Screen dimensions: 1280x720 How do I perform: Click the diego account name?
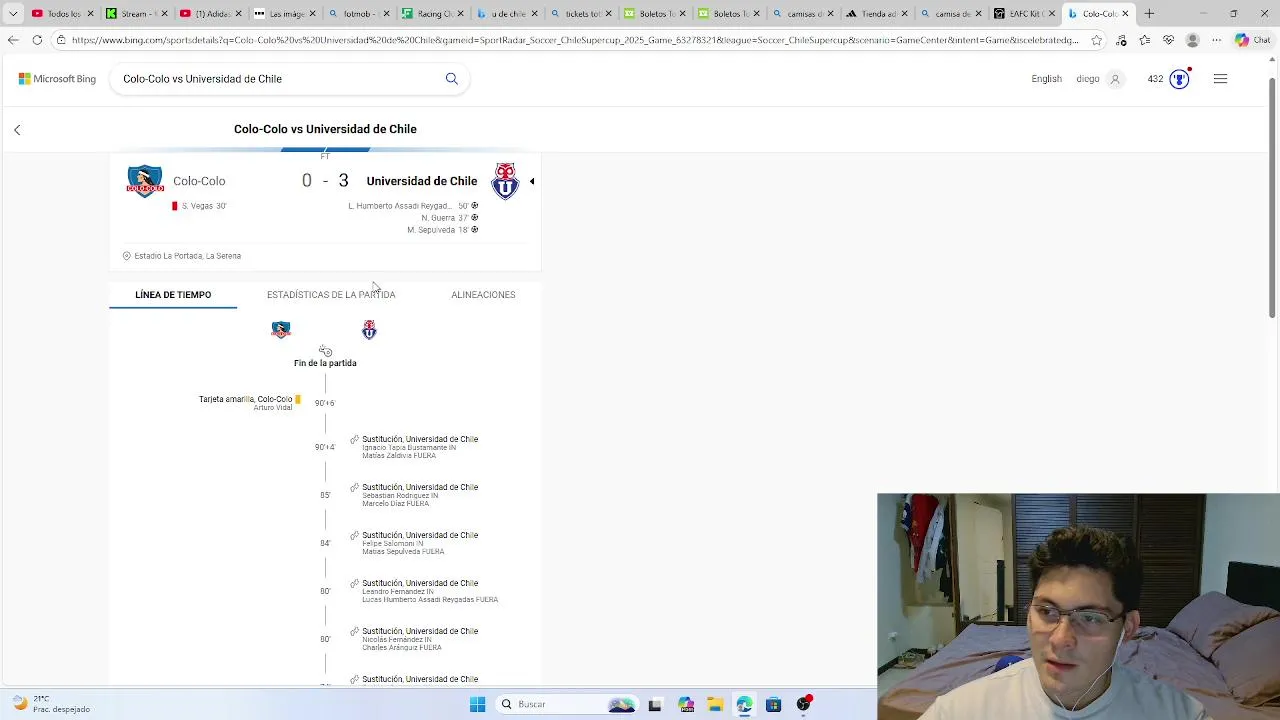(x=1088, y=79)
